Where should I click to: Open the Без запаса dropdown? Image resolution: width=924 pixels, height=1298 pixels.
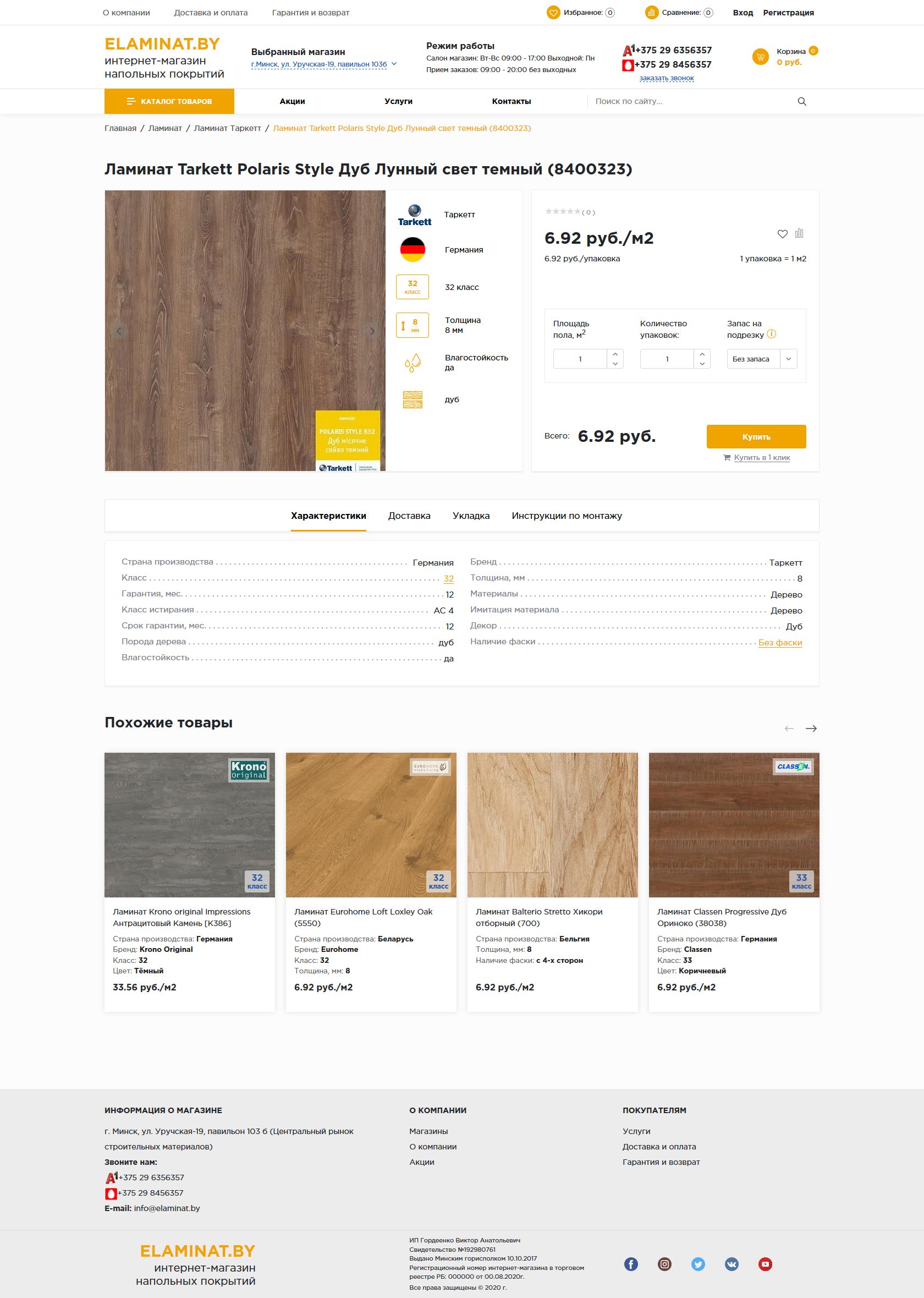tap(762, 359)
